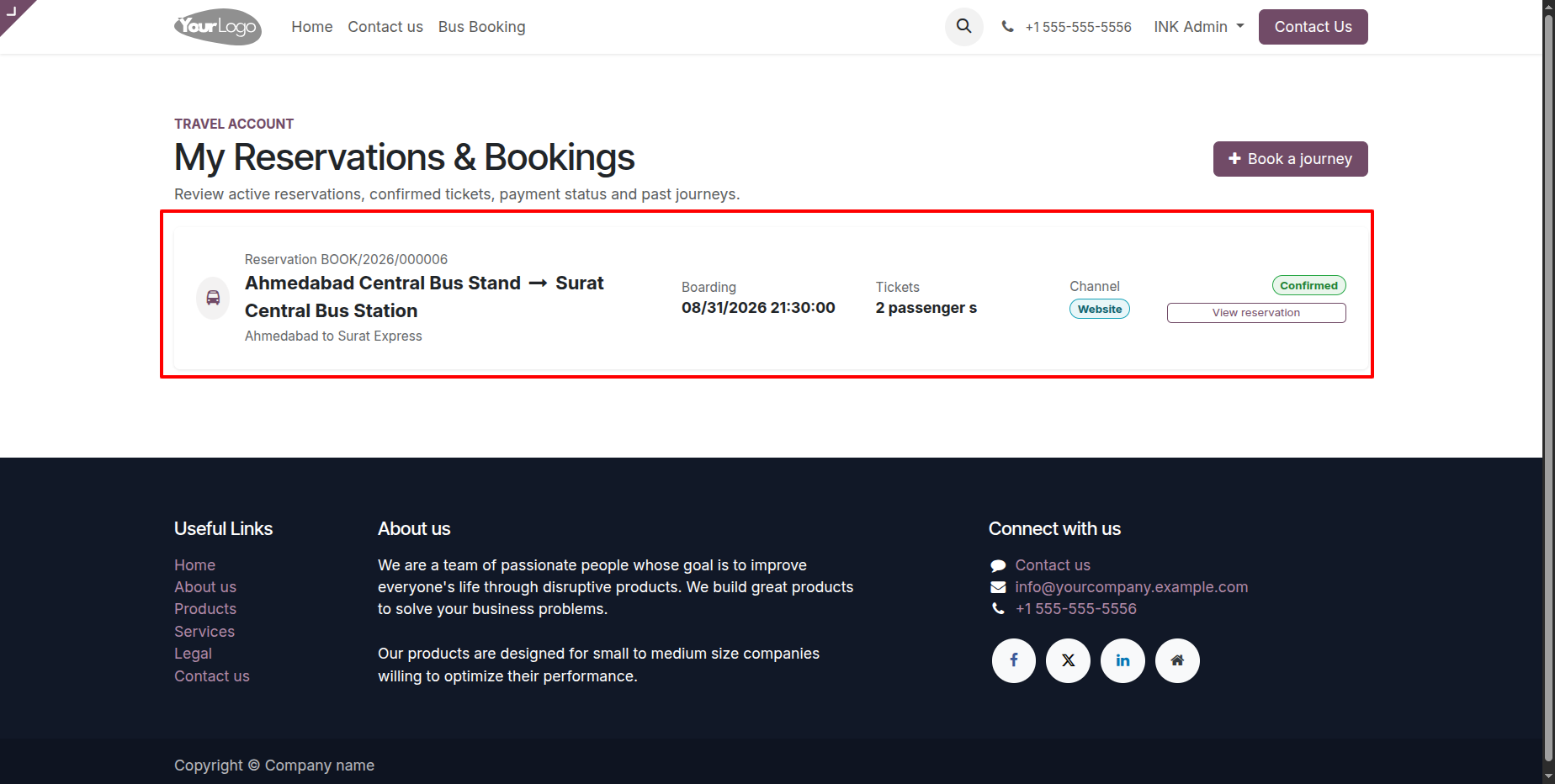Click Ahmedabad to Surat Express text
This screenshot has width=1555, height=784.
click(333, 336)
